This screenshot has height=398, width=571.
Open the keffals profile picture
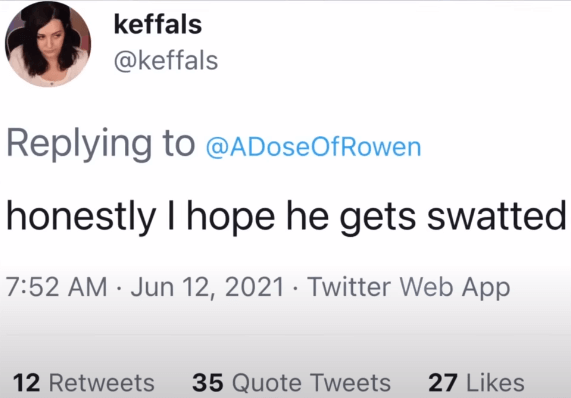coord(48,44)
